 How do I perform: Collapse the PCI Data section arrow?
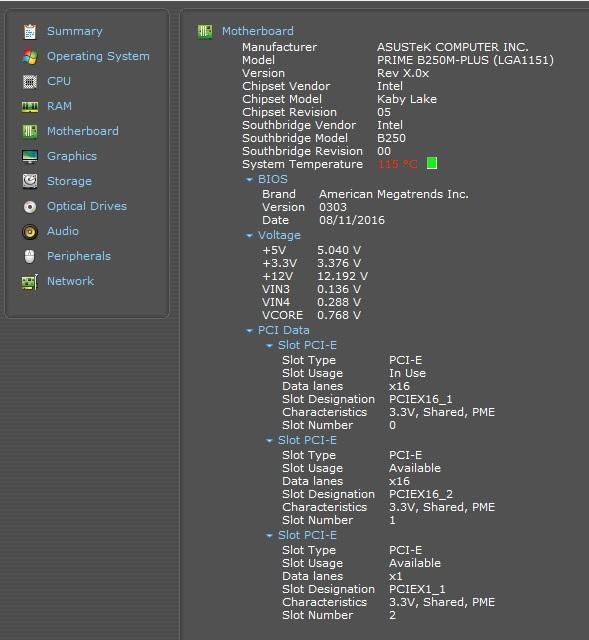tap(249, 331)
